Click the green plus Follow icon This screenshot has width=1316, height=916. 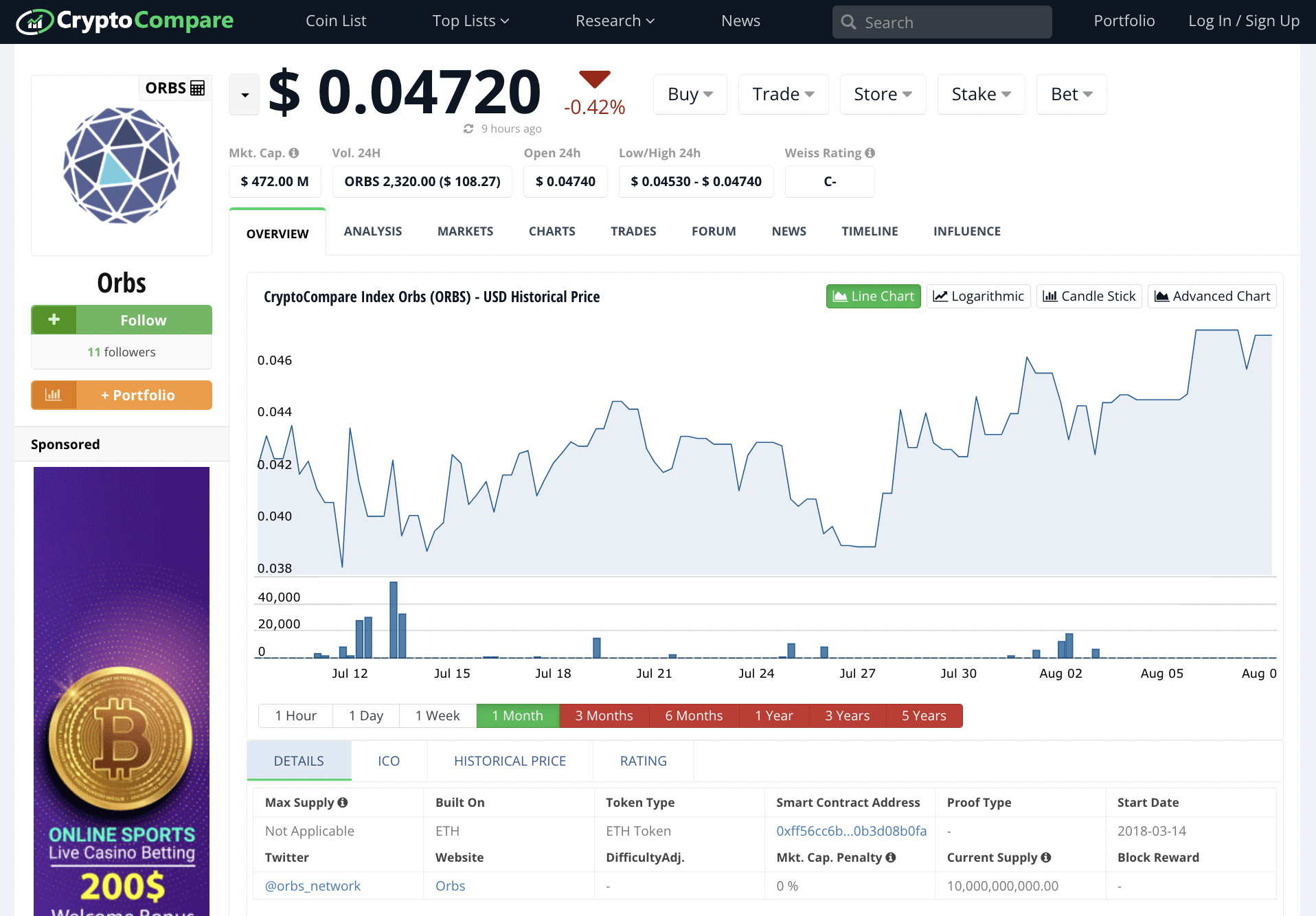click(x=54, y=320)
